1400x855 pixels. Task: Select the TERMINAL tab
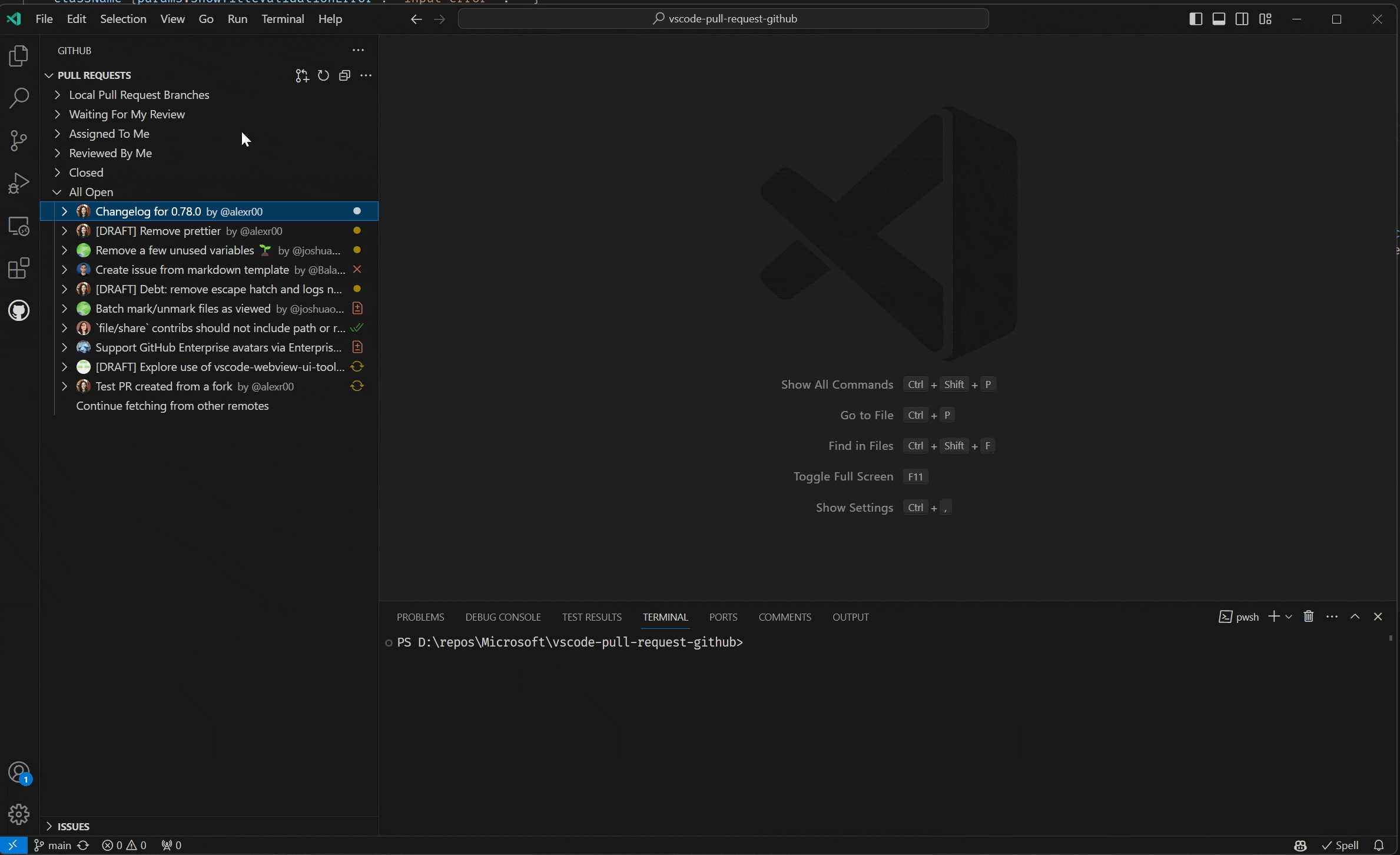point(666,617)
